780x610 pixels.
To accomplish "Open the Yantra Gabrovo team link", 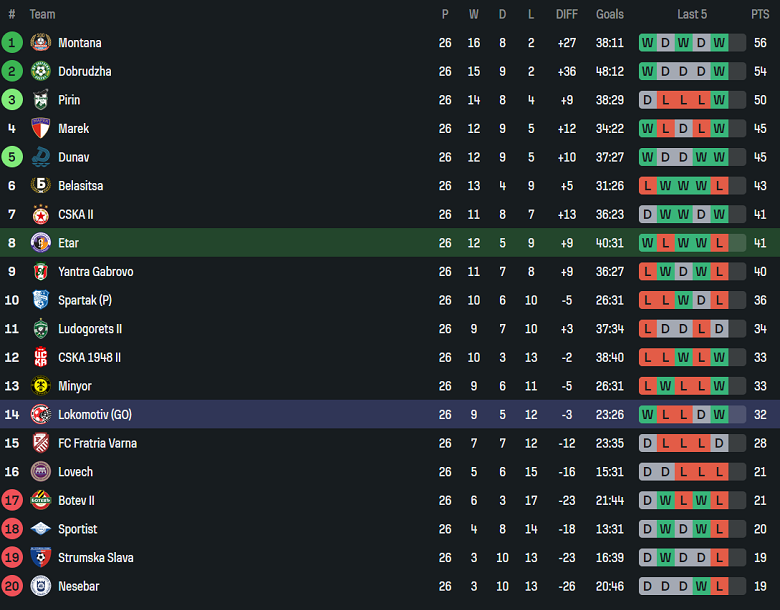I will point(96,272).
